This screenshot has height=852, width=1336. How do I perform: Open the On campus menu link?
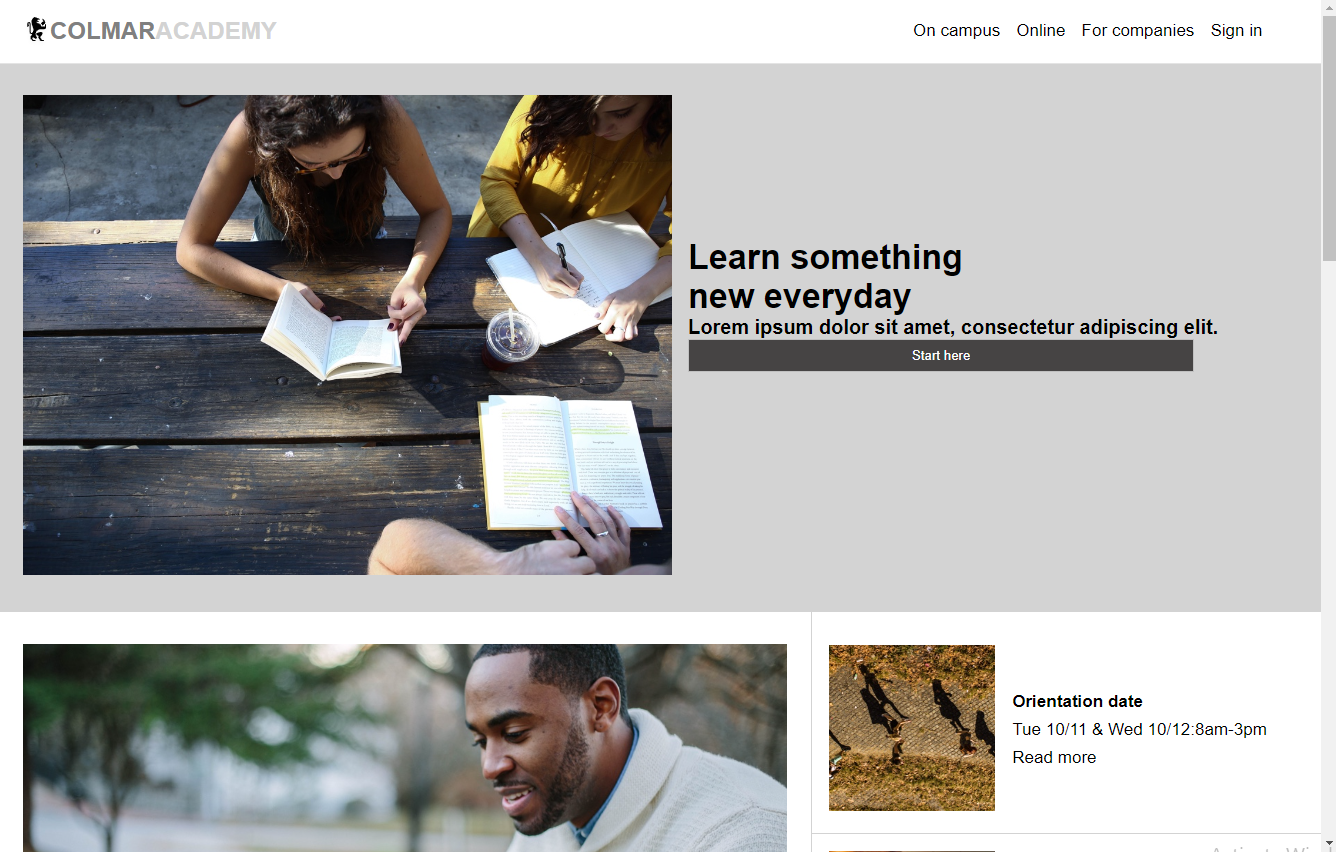coord(956,31)
